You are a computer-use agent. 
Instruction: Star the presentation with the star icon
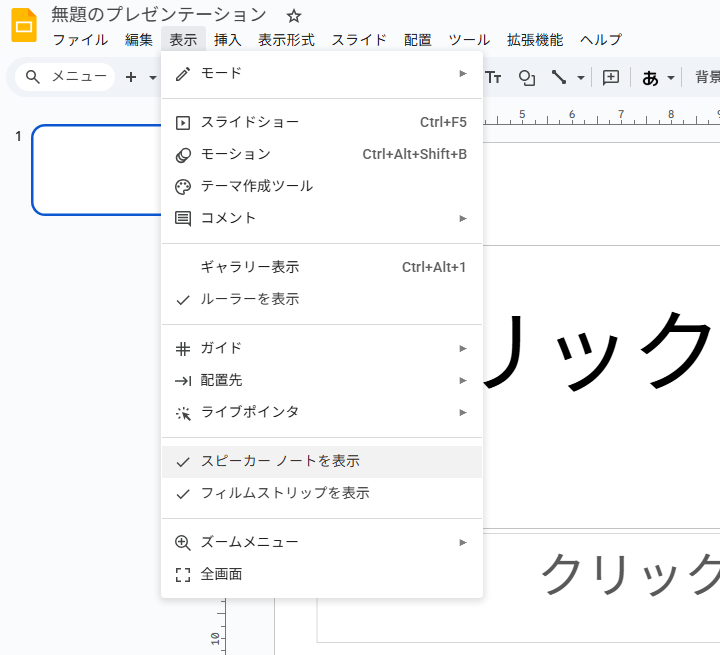293,16
